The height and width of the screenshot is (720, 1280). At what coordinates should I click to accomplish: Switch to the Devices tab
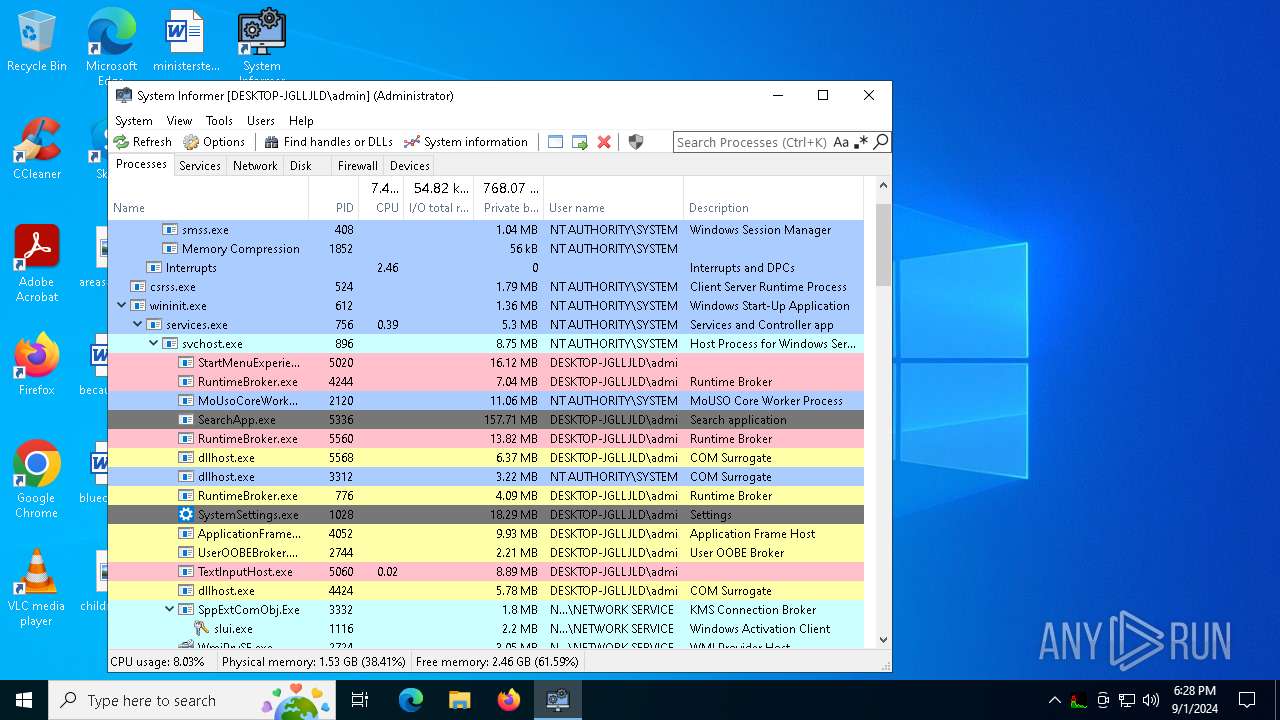click(x=410, y=166)
